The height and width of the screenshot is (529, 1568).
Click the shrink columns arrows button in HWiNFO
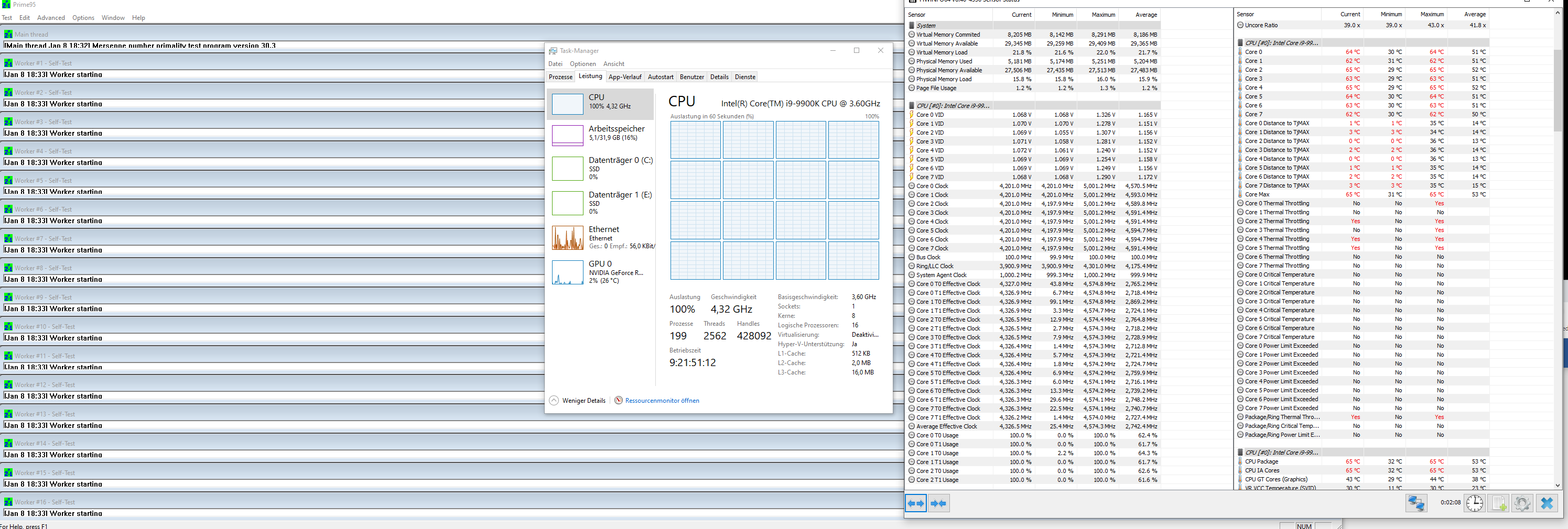(938, 503)
